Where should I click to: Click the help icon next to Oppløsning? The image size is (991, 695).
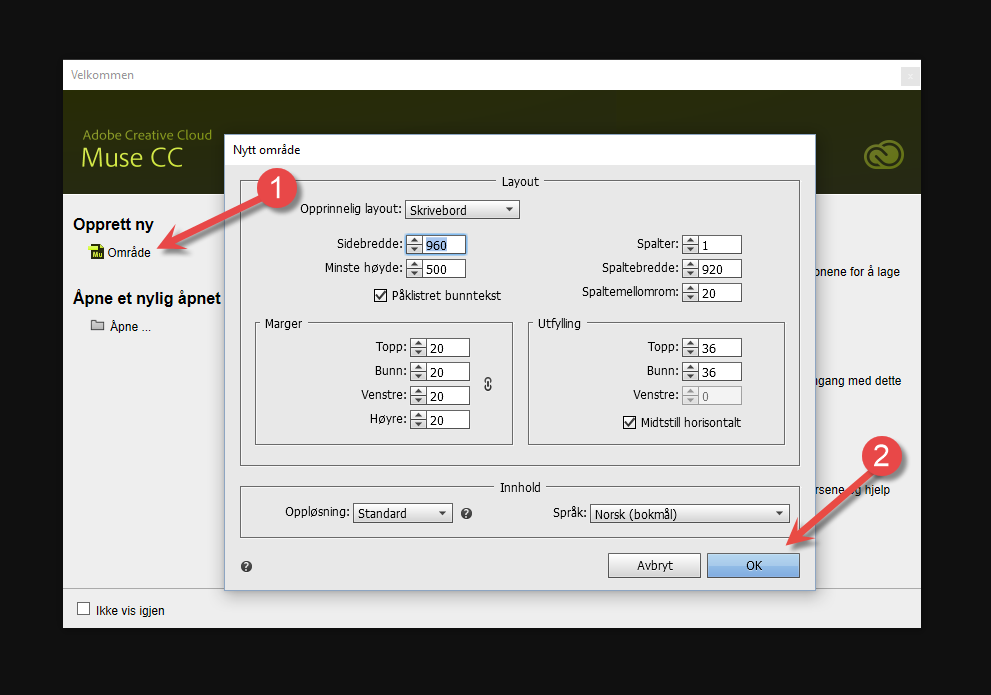pos(466,514)
